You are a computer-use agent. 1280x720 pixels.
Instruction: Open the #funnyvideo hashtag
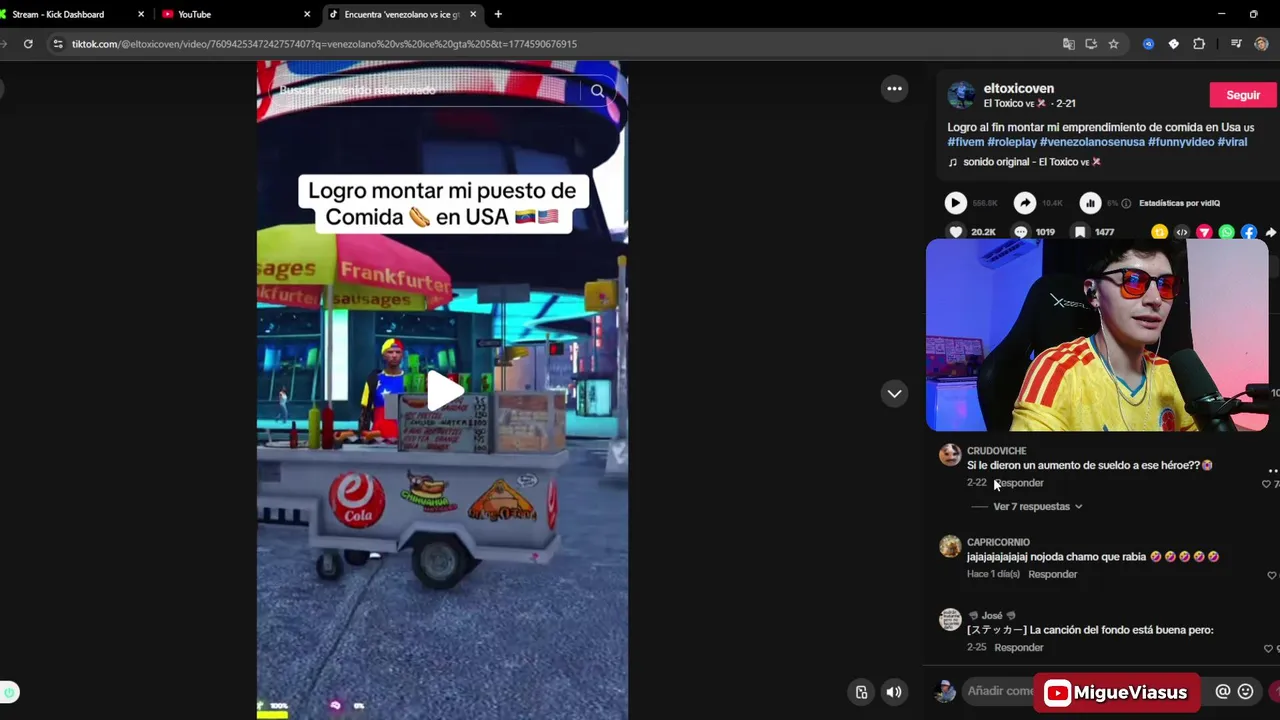pyautogui.click(x=1181, y=142)
